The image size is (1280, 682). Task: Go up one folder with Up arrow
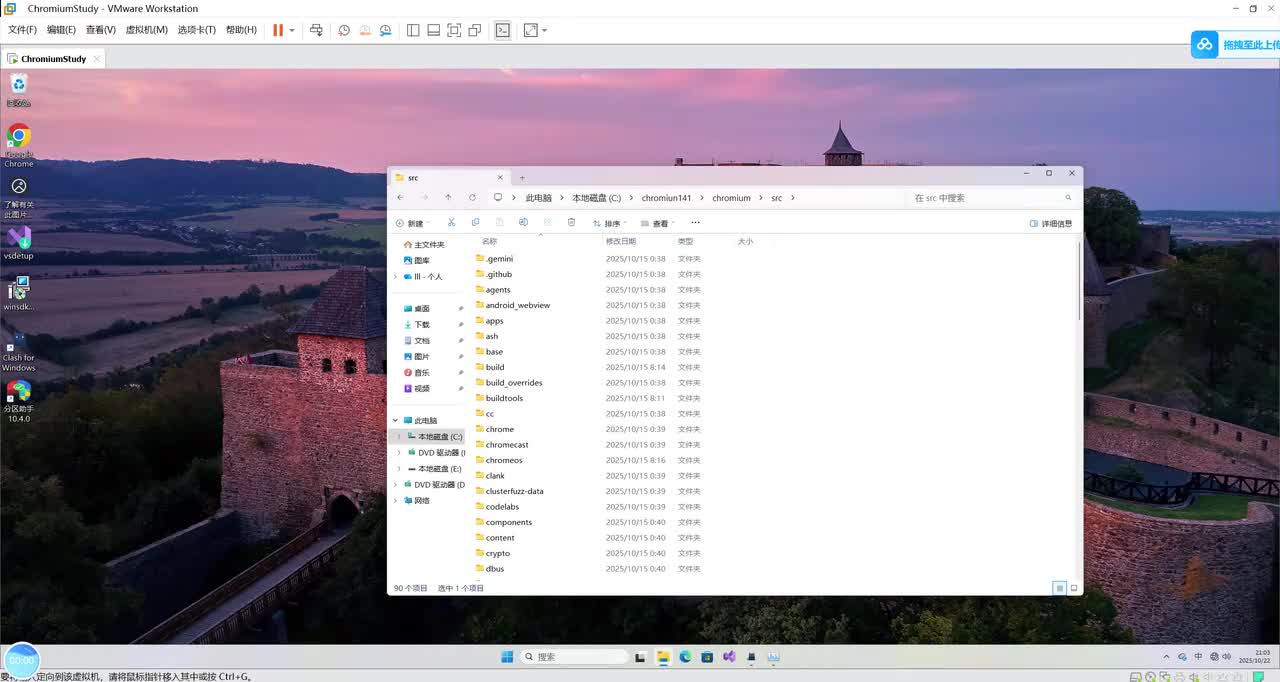click(448, 198)
